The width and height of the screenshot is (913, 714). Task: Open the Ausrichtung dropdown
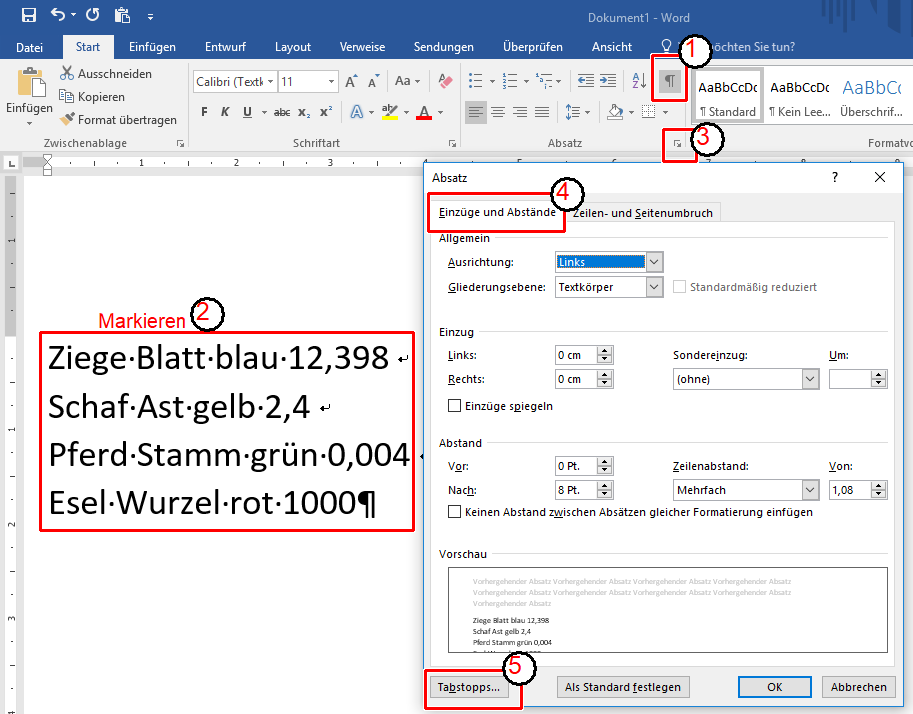tap(654, 262)
